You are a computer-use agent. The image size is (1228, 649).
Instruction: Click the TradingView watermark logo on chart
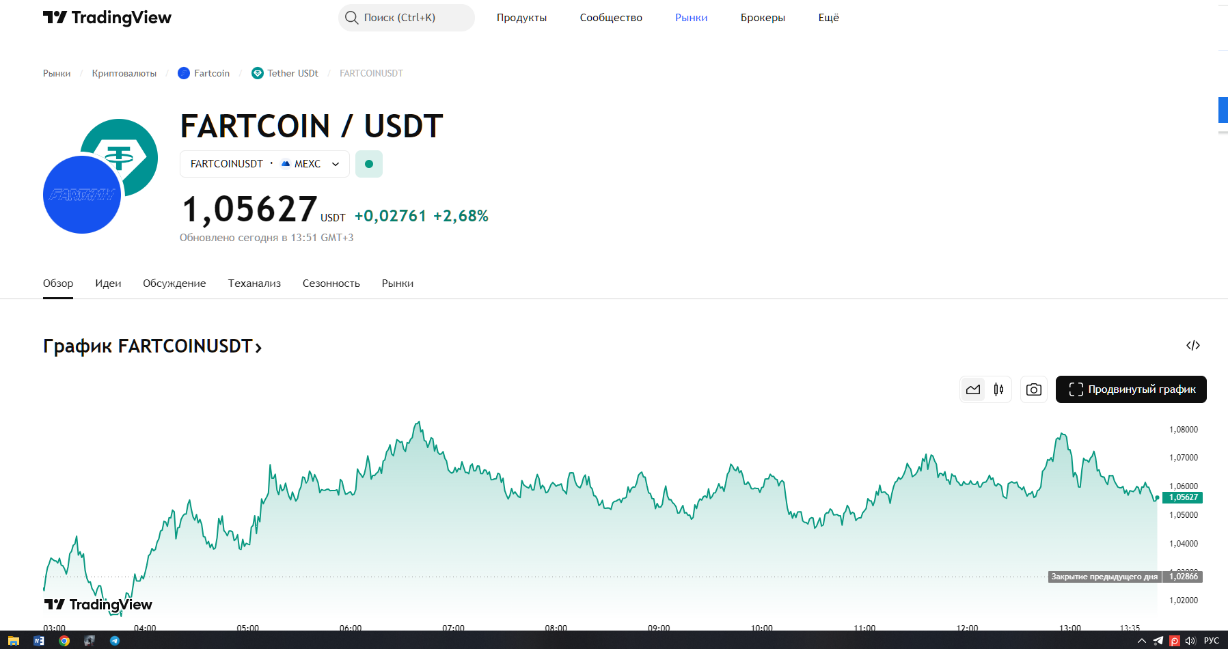[98, 604]
